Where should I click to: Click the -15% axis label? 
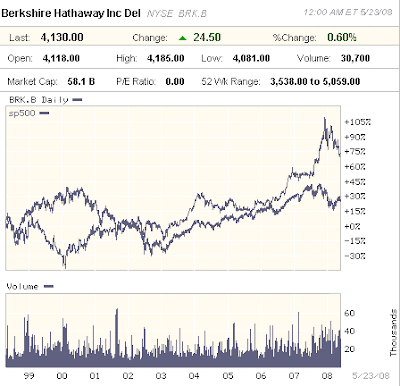pyautogui.click(x=355, y=241)
